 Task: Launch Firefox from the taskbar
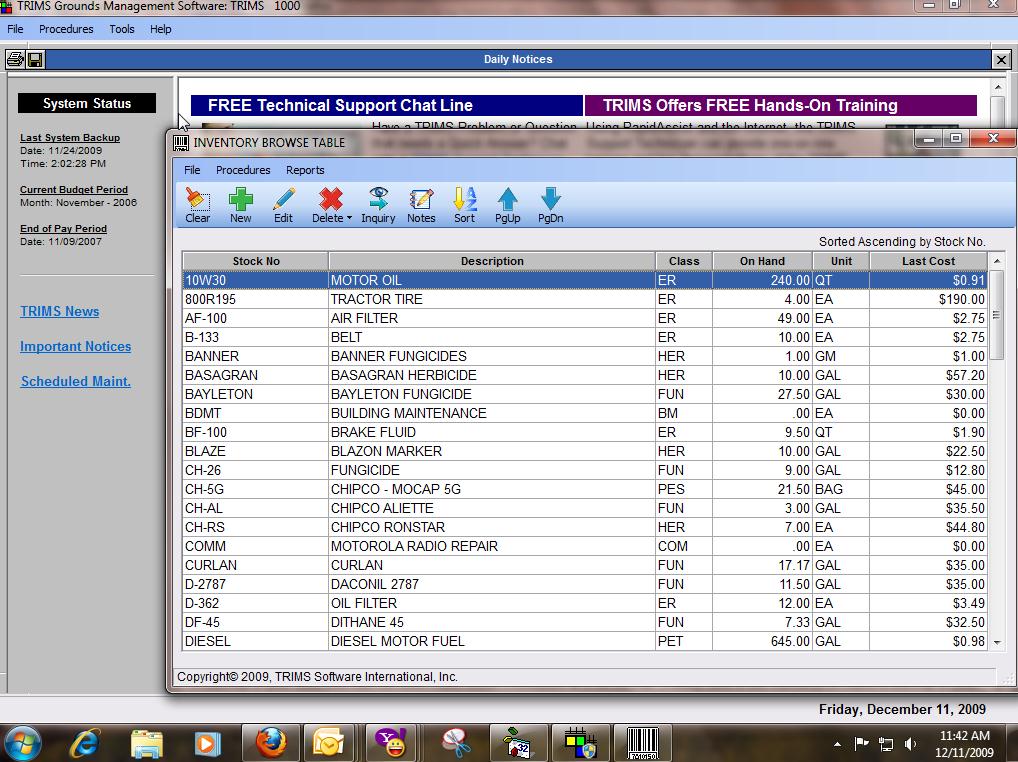(270, 743)
